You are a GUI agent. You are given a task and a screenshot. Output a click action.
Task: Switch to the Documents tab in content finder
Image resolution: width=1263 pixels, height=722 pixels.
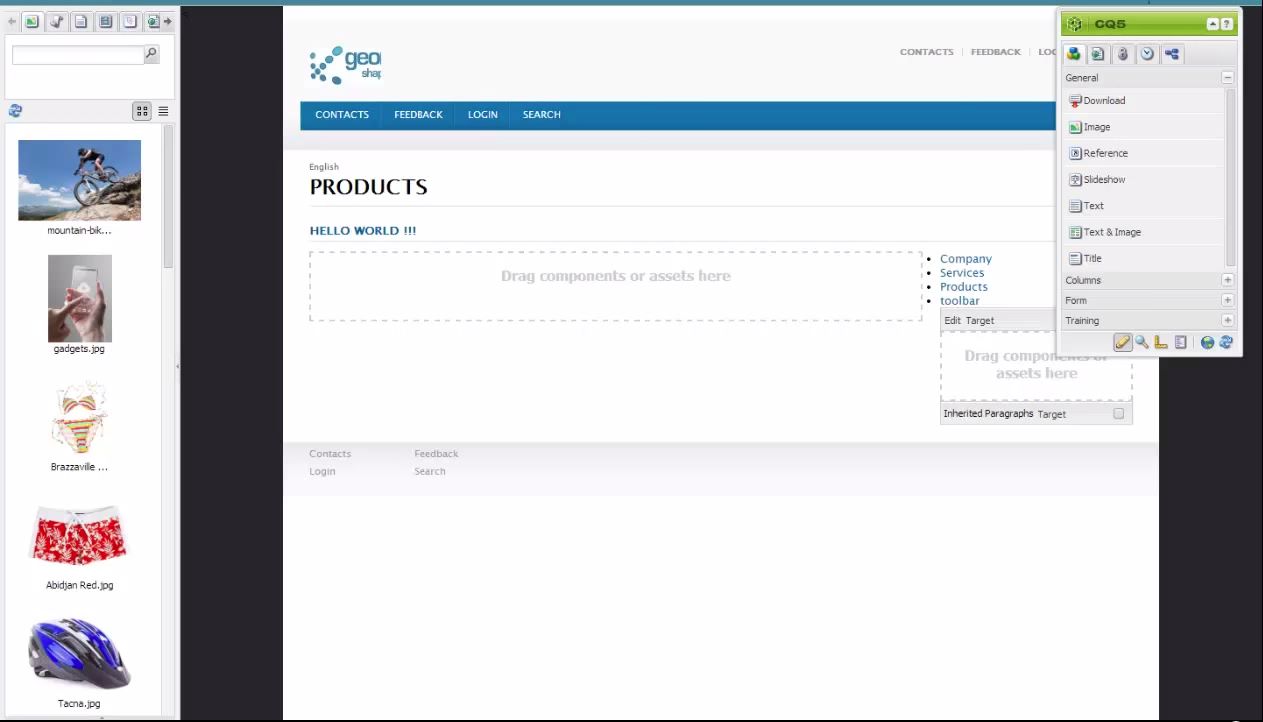[x=81, y=21]
